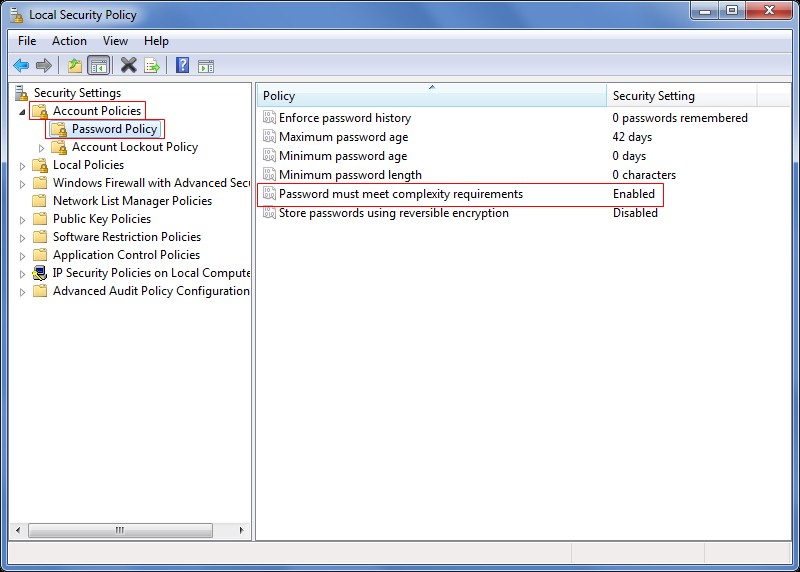Select Password must meet complexity requirements policy
Screen dimensions: 800x572
[400, 194]
